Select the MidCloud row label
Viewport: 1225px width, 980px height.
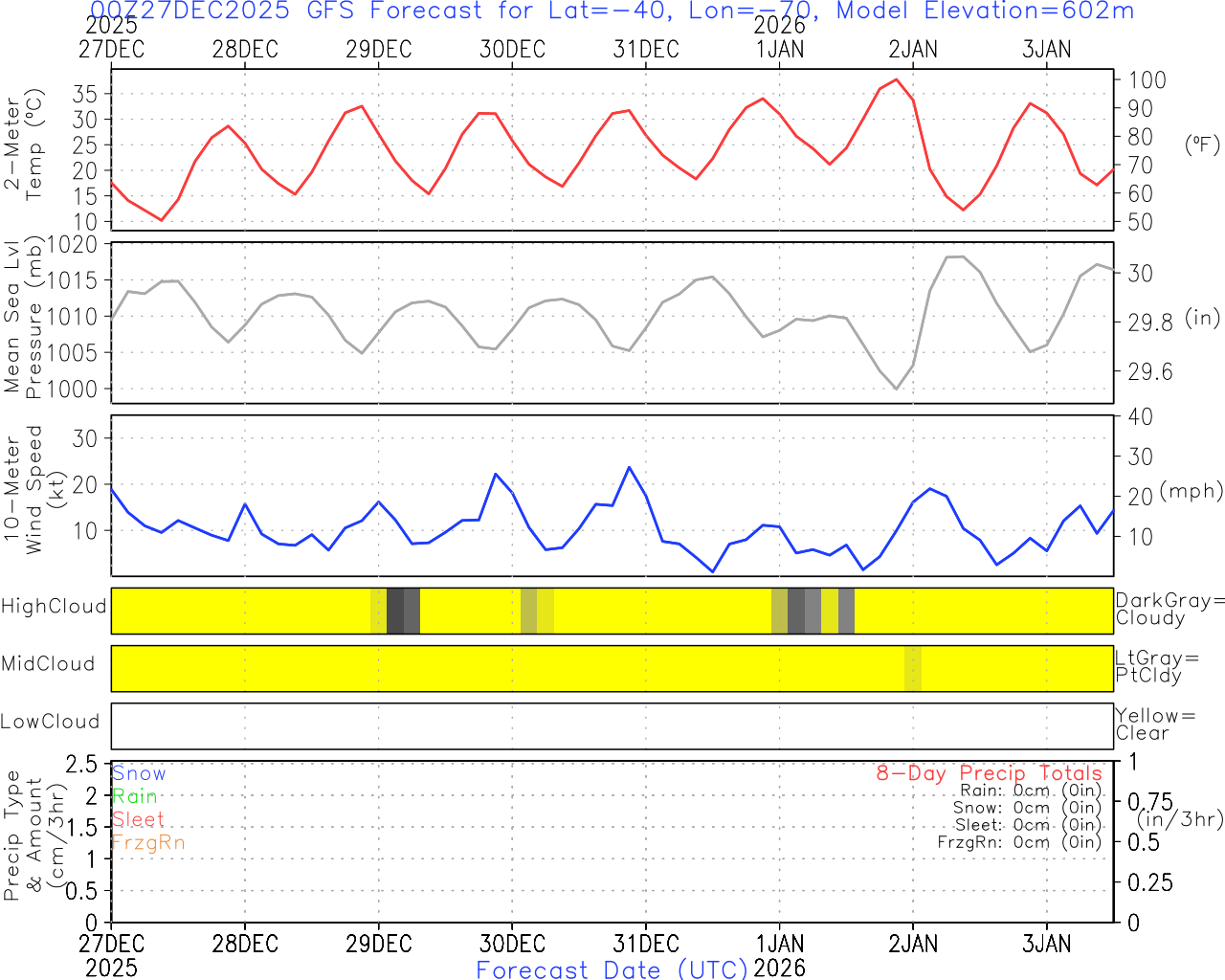point(48,664)
